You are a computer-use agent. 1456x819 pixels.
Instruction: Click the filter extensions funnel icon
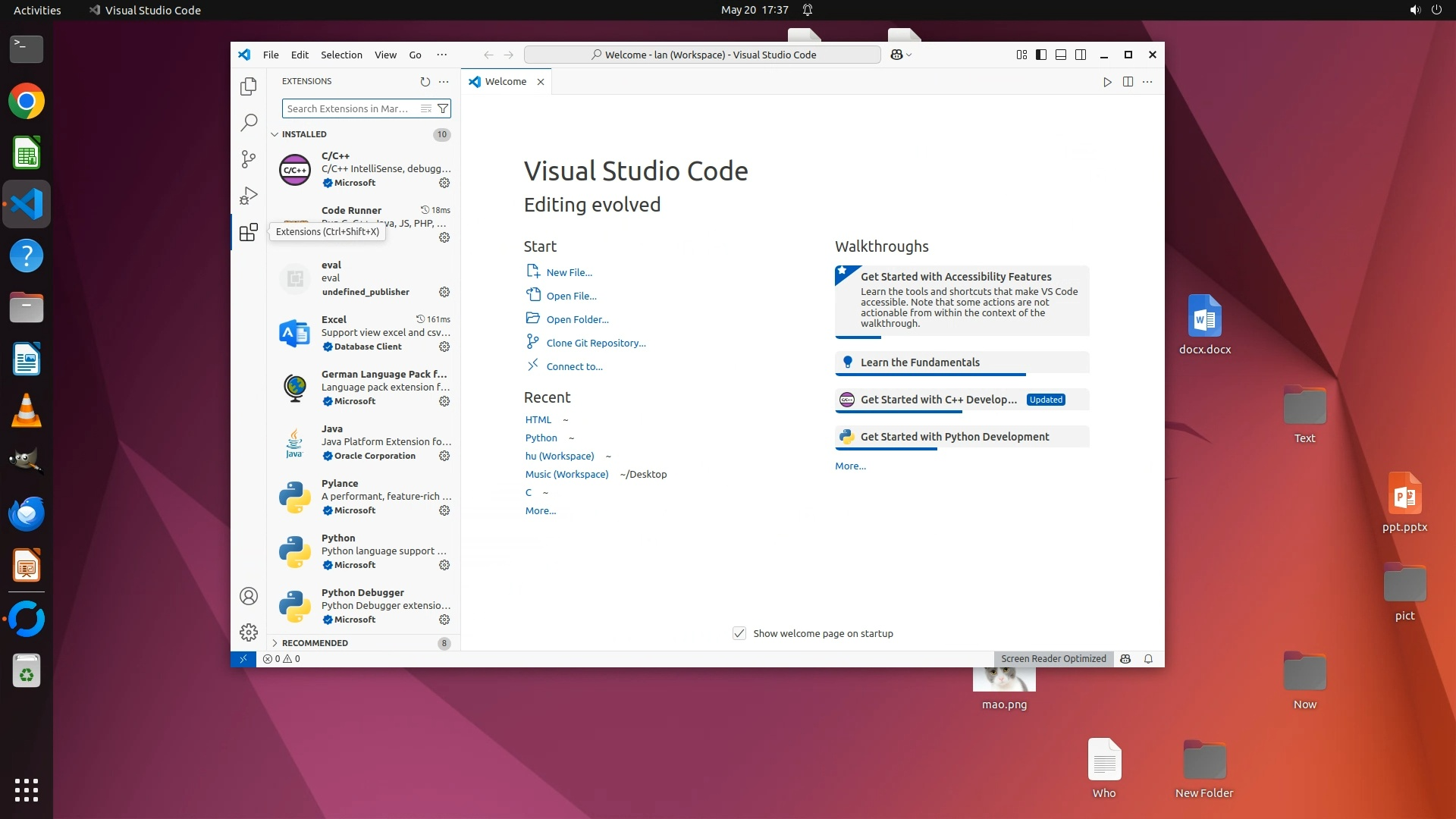click(x=443, y=108)
